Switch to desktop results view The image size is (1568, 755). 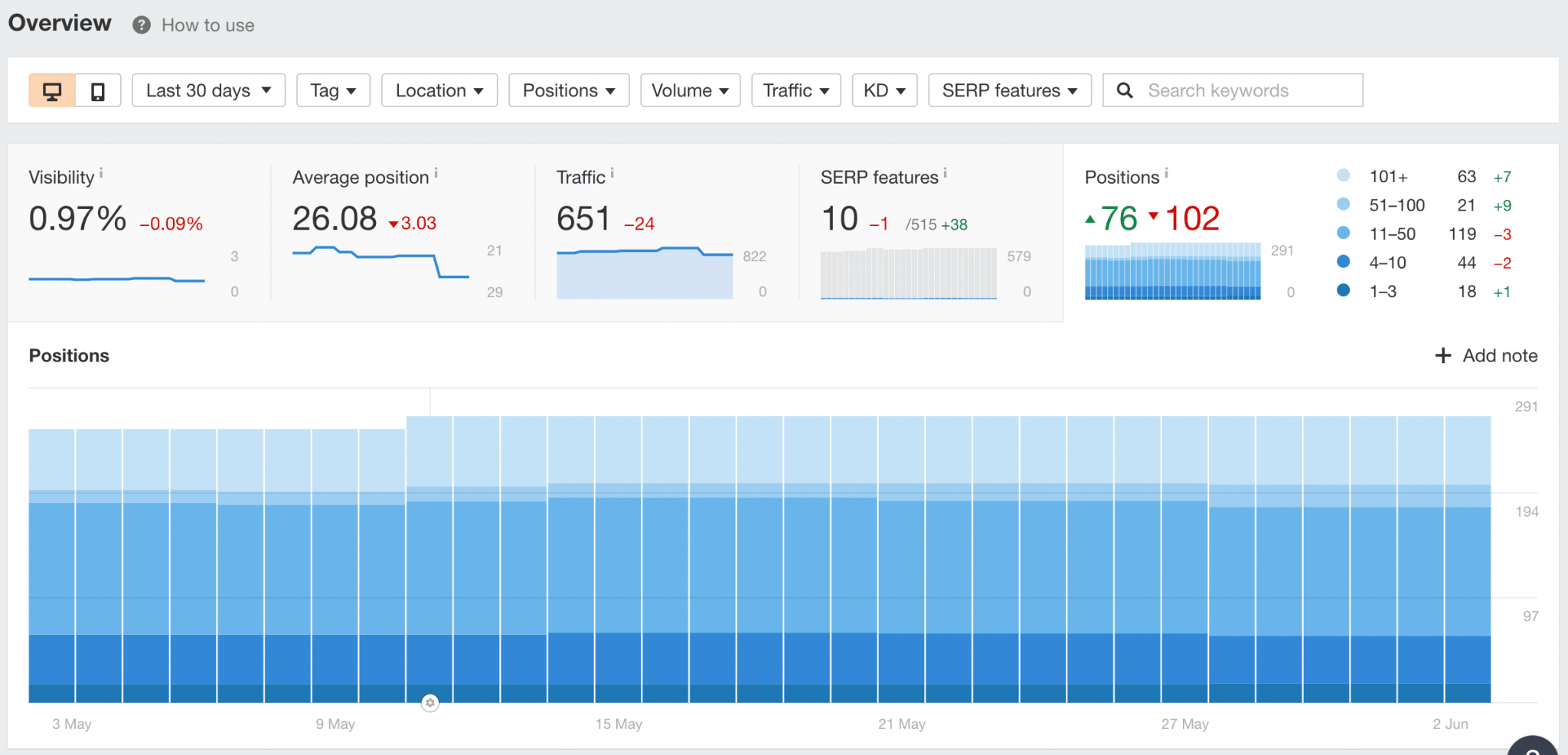(x=52, y=90)
